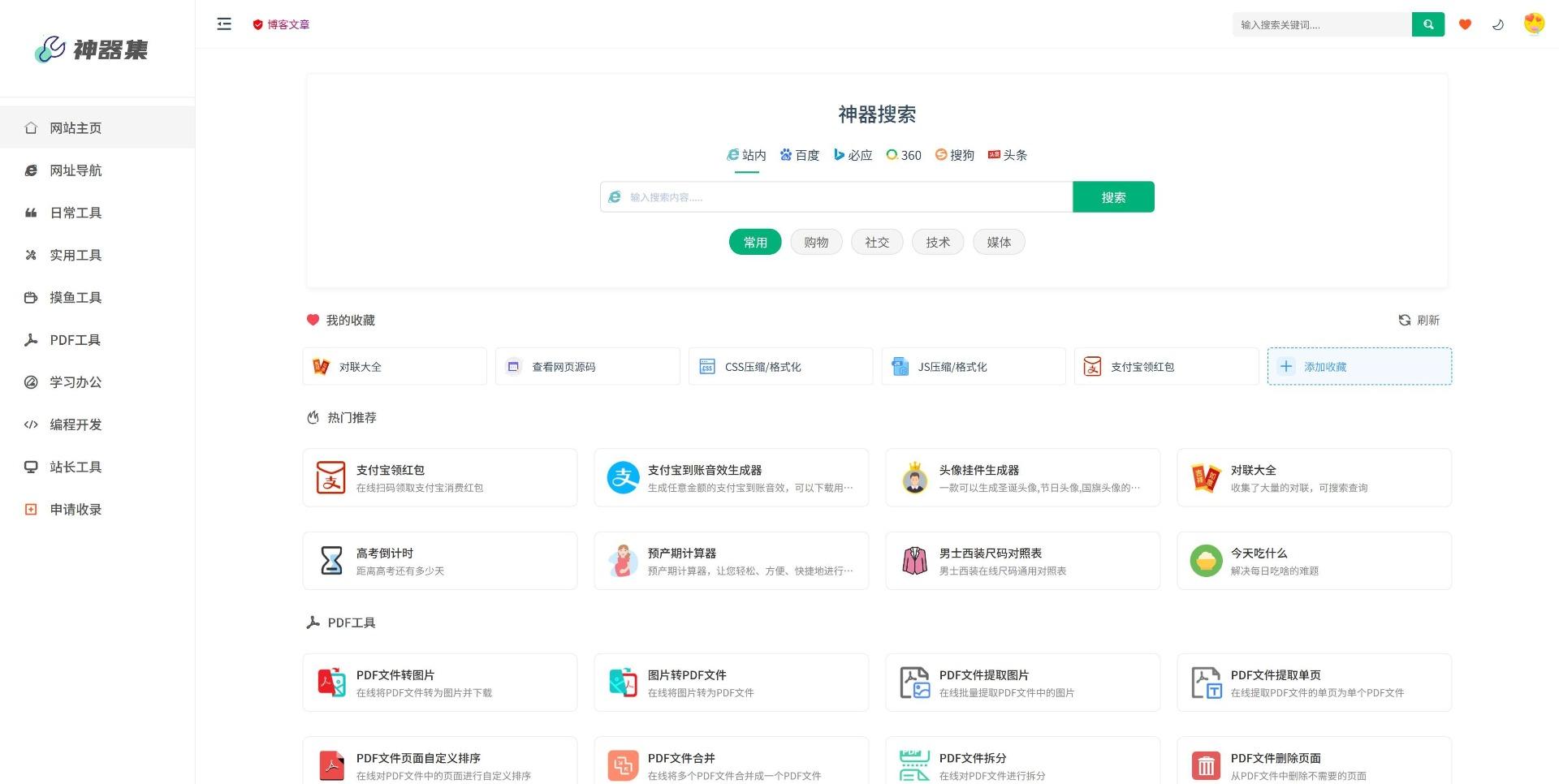Open the 高考倒计时 hourglass icon
Image resolution: width=1559 pixels, height=784 pixels.
point(331,561)
